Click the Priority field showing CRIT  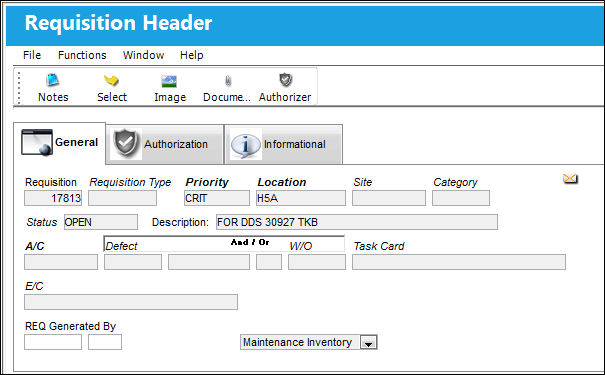(217, 198)
